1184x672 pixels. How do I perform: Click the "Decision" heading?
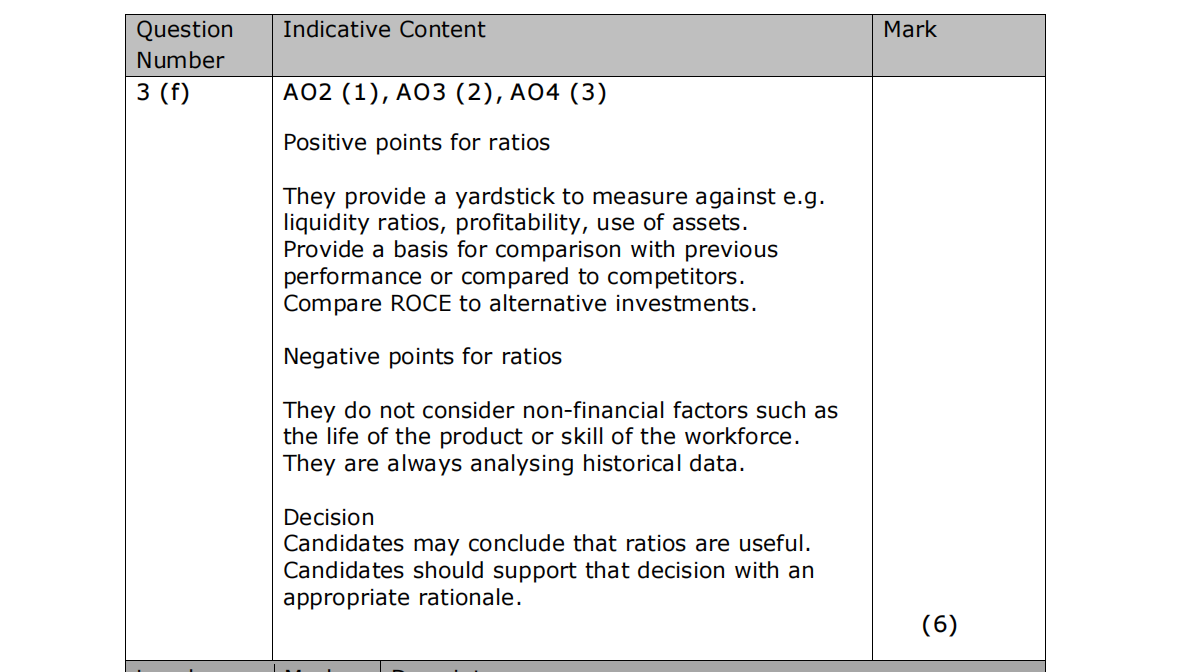tap(328, 518)
